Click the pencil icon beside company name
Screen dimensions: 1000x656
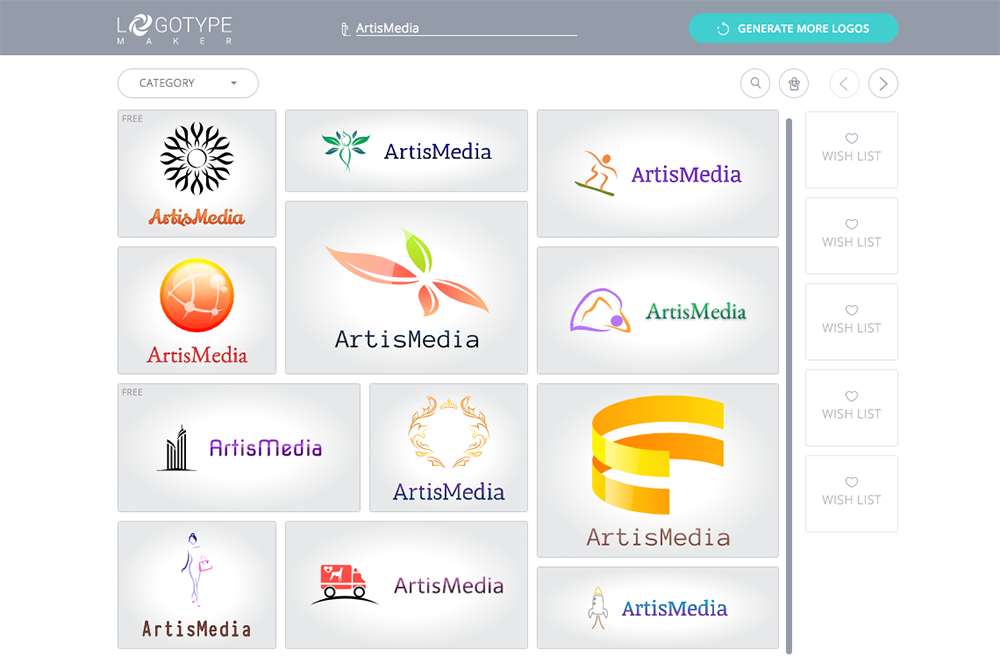[x=345, y=29]
